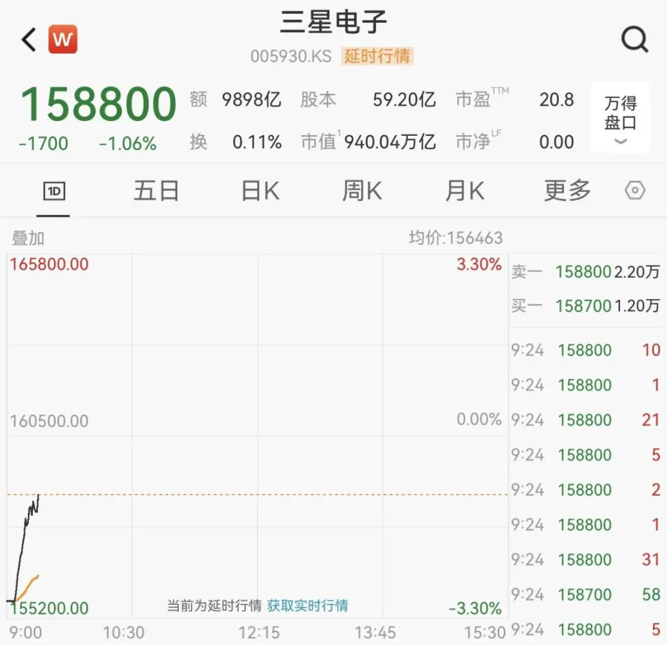Click the 叠加 overlay button
667x645 pixels.
tap(28, 238)
